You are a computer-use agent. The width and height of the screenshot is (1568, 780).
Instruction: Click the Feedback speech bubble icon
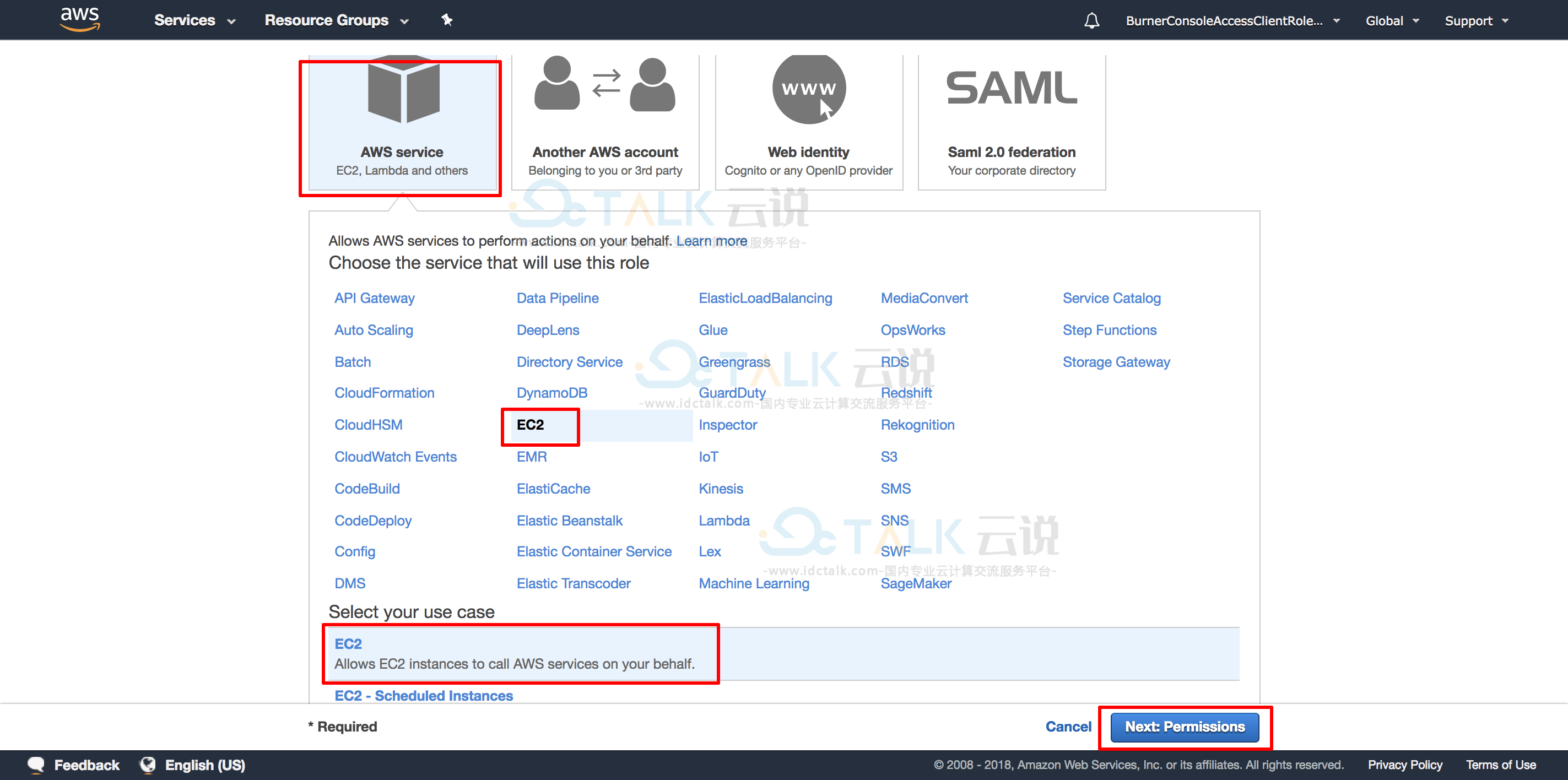point(36,765)
